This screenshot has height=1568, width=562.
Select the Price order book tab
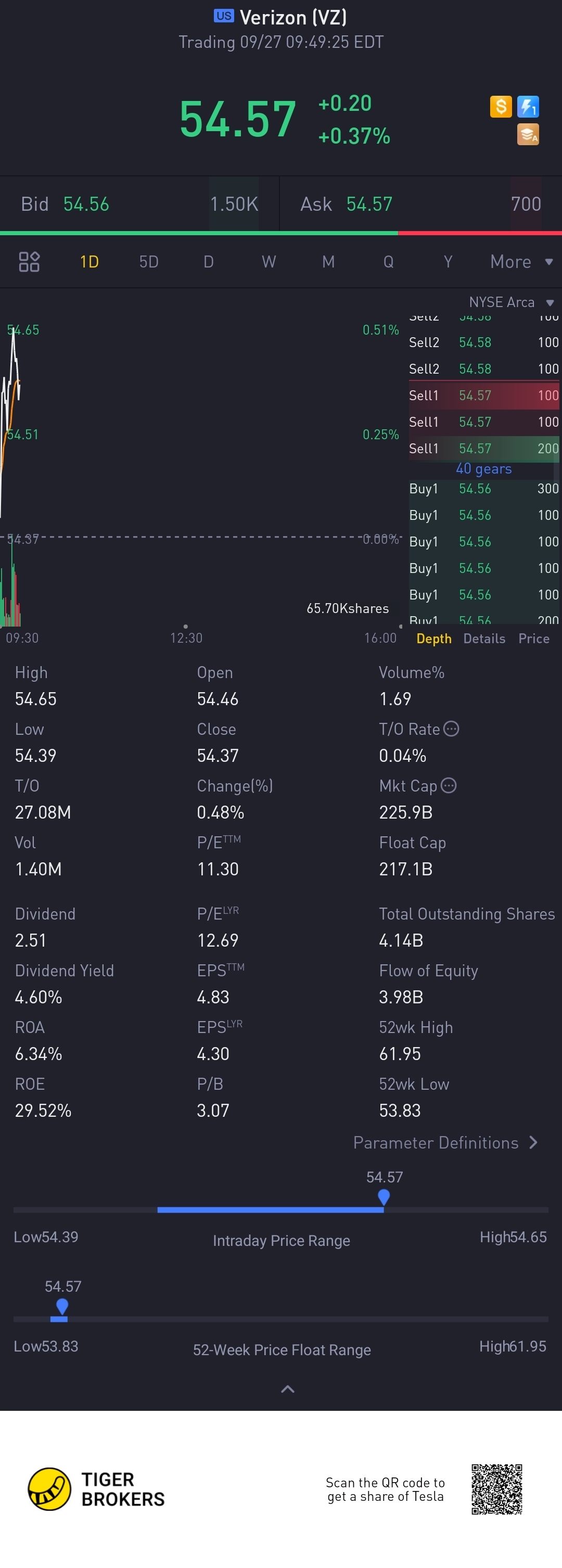click(x=534, y=639)
